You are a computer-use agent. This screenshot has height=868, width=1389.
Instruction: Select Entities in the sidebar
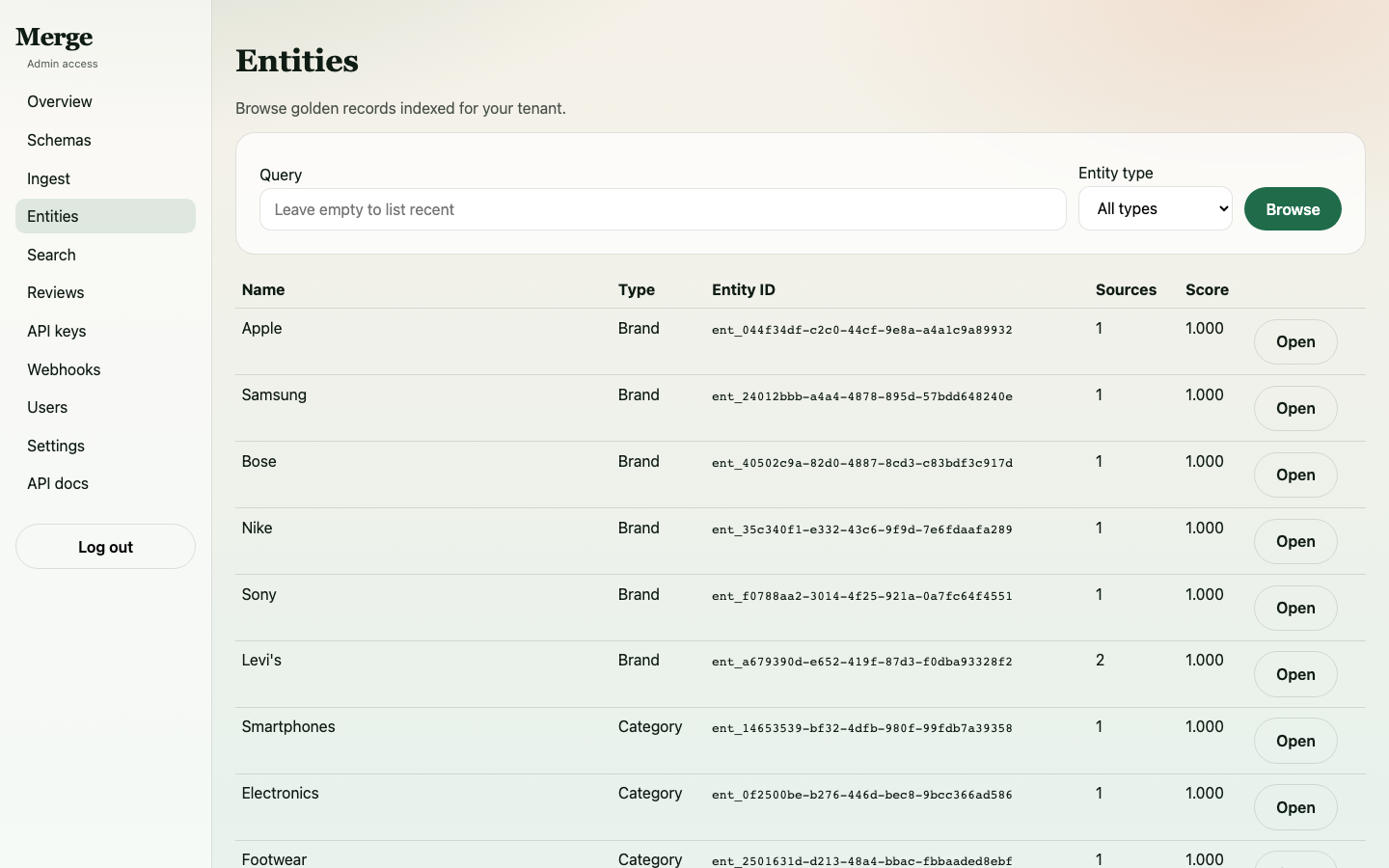pos(105,216)
